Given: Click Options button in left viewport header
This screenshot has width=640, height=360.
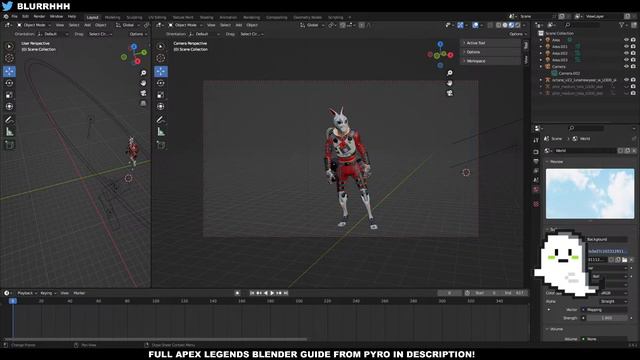Looking at the screenshot, I should point(137,34).
